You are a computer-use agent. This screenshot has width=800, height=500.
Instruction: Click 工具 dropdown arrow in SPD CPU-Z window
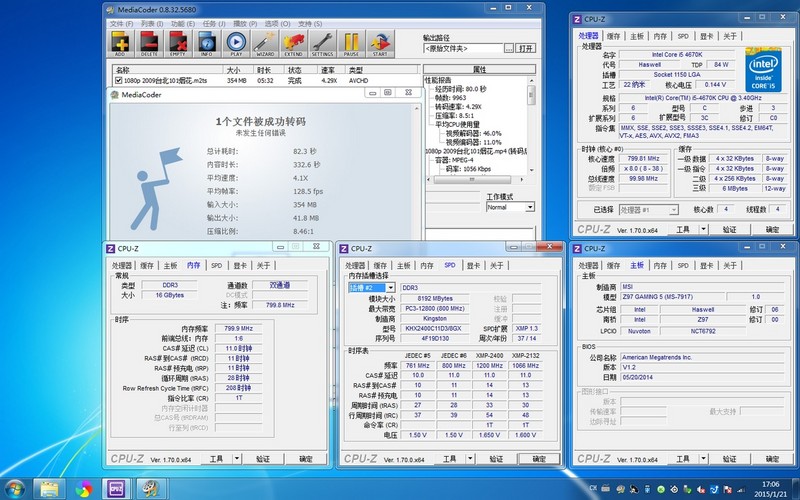(470, 459)
